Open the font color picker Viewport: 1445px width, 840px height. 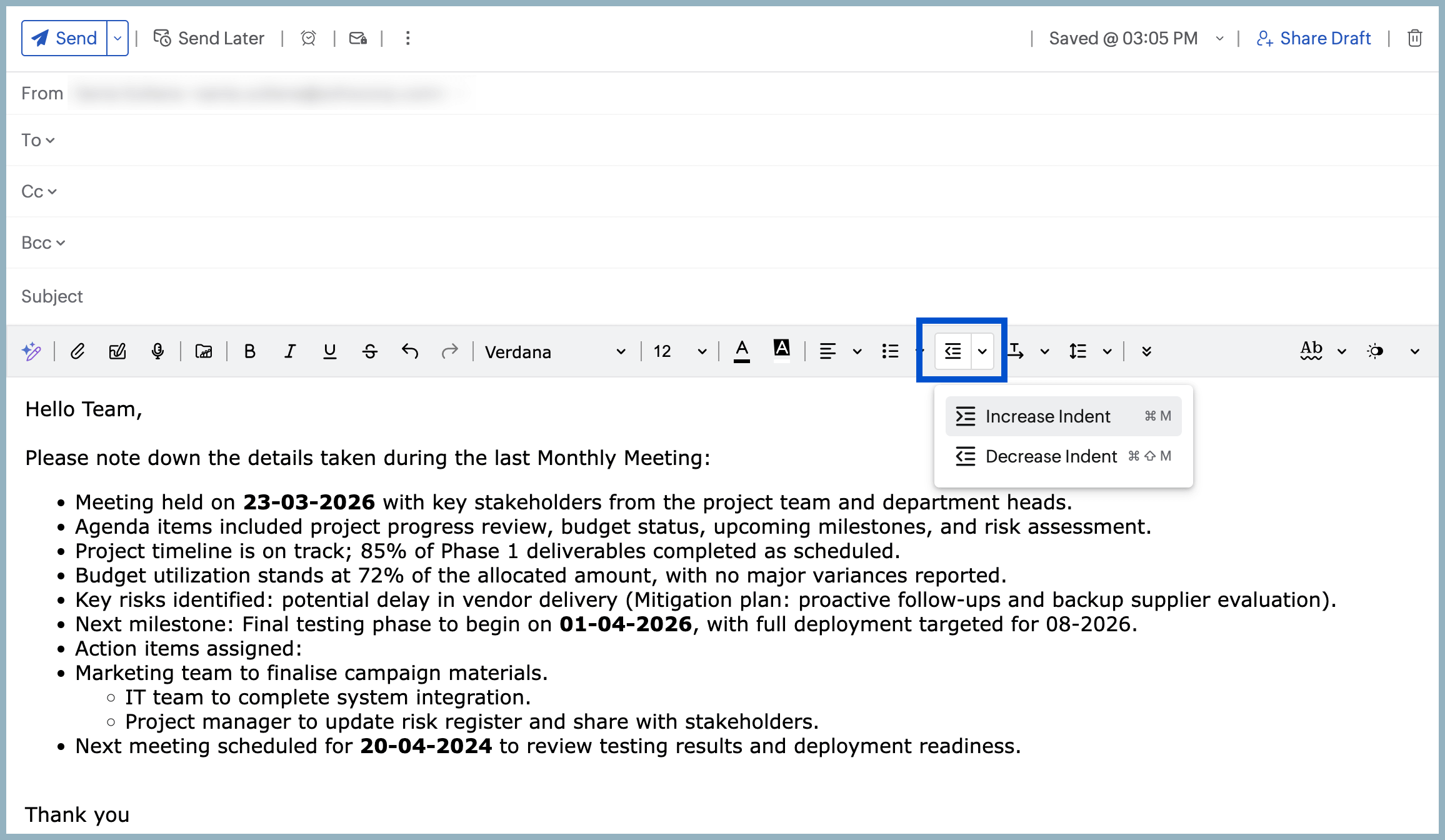(742, 351)
